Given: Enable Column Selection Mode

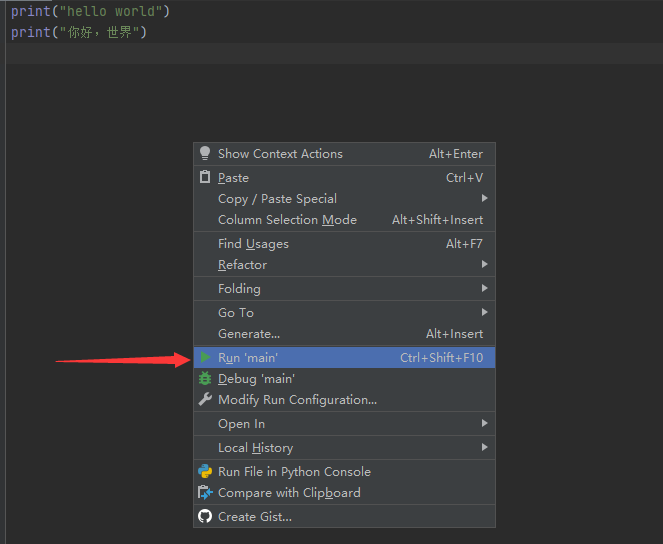Looking at the screenshot, I should (x=344, y=220).
